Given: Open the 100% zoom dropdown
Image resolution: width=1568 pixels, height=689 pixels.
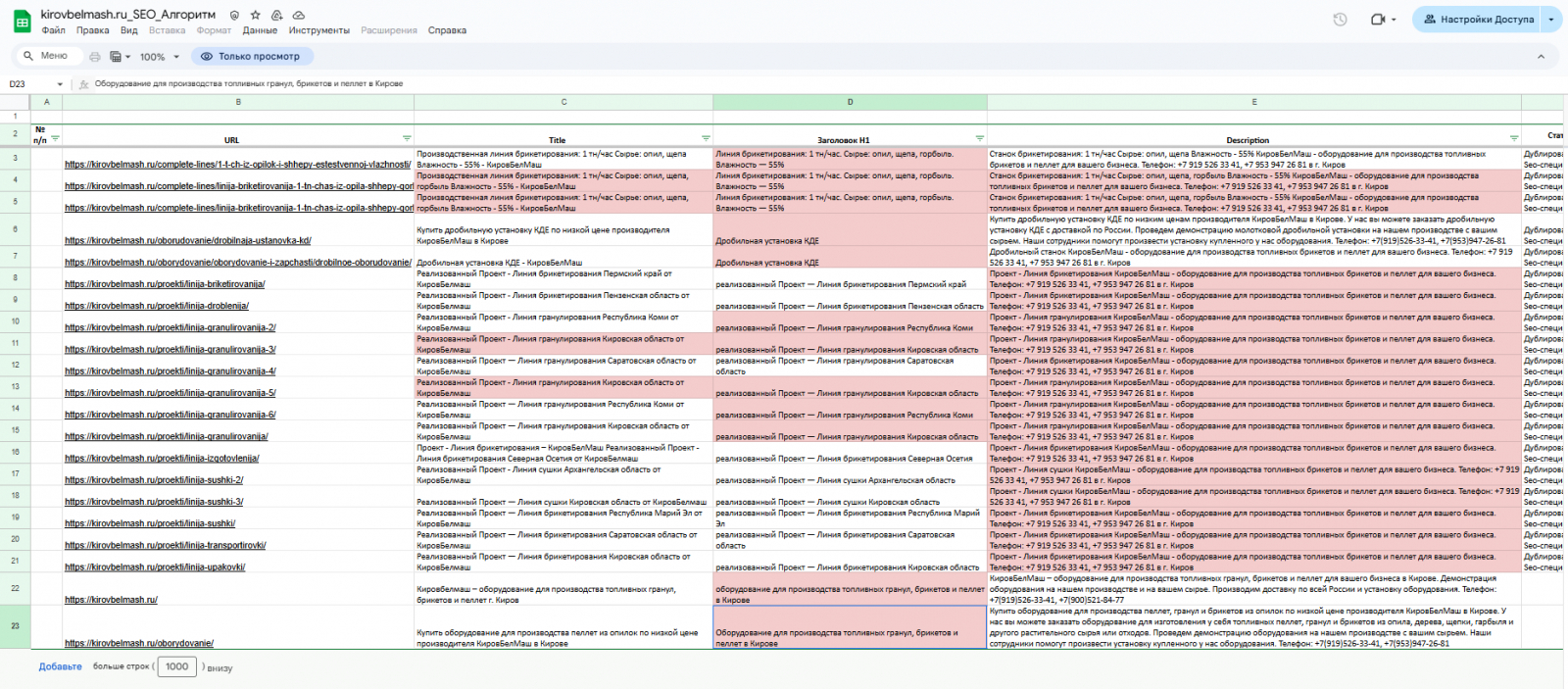Looking at the screenshot, I should 159,57.
